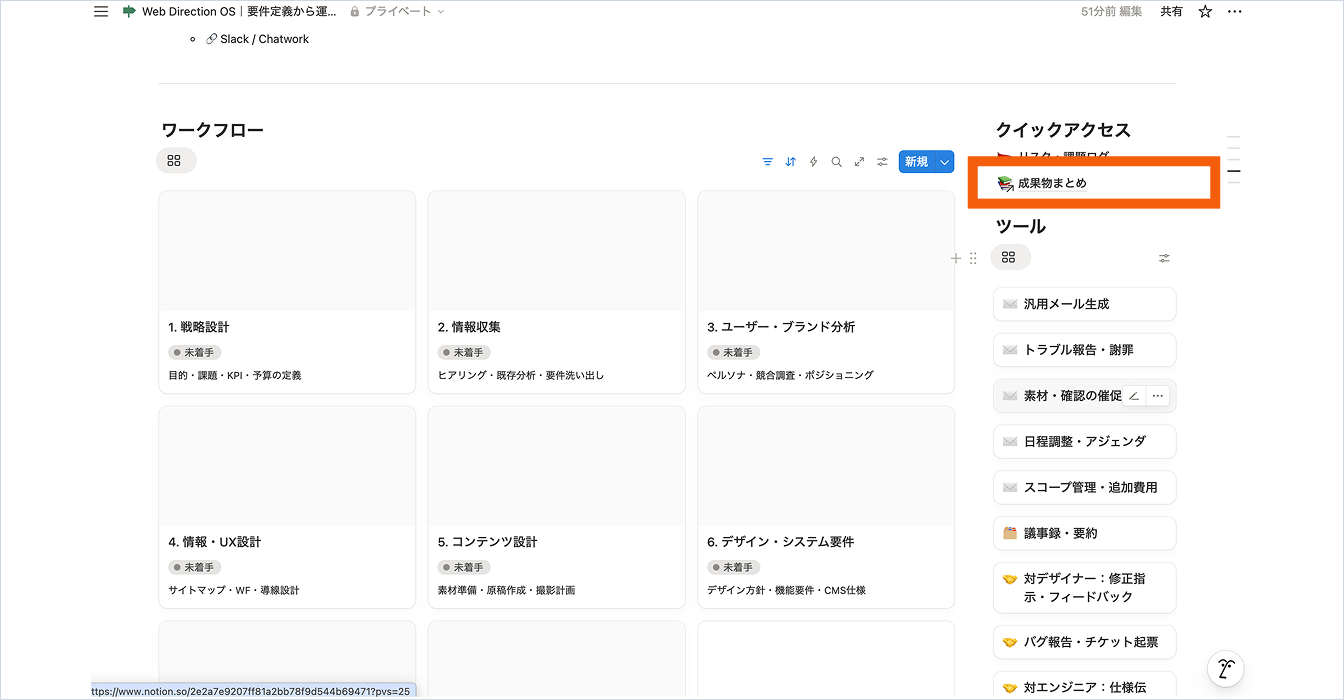Open the page's three-dot more menu
Viewport: 1344px width, 700px height.
coord(1234,12)
